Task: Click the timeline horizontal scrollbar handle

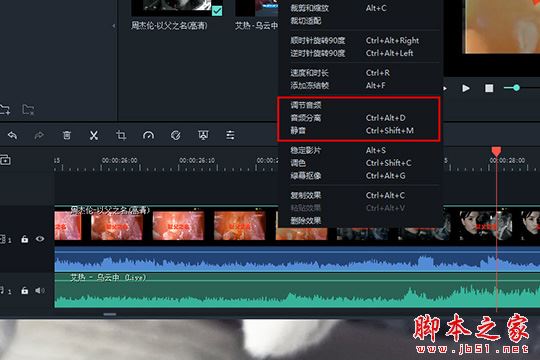Action: [x=110, y=314]
